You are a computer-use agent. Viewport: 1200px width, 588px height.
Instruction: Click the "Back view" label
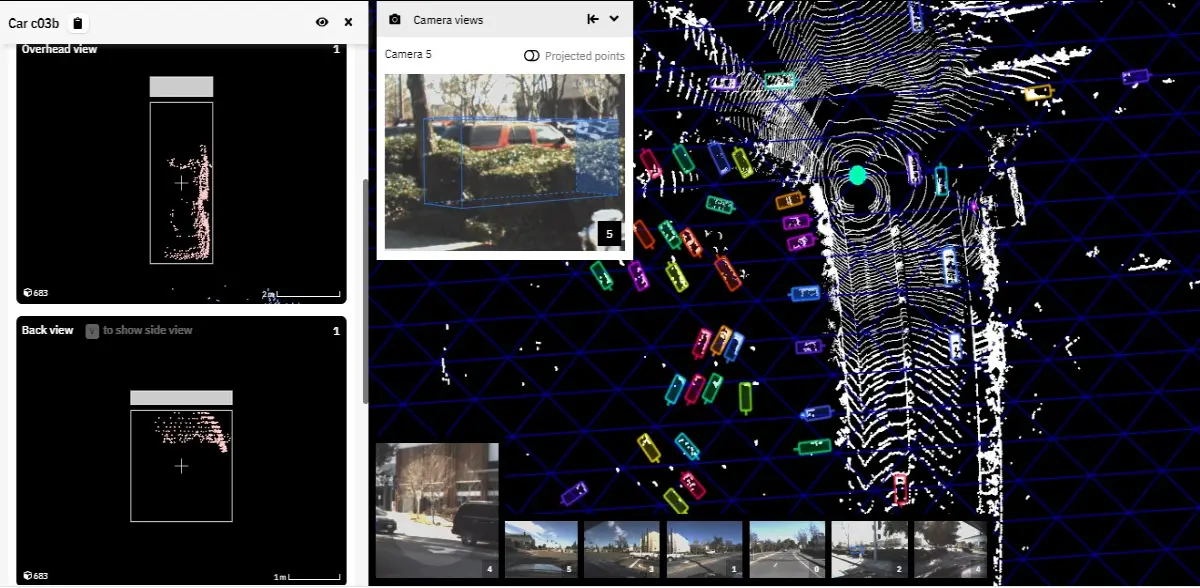coord(47,330)
